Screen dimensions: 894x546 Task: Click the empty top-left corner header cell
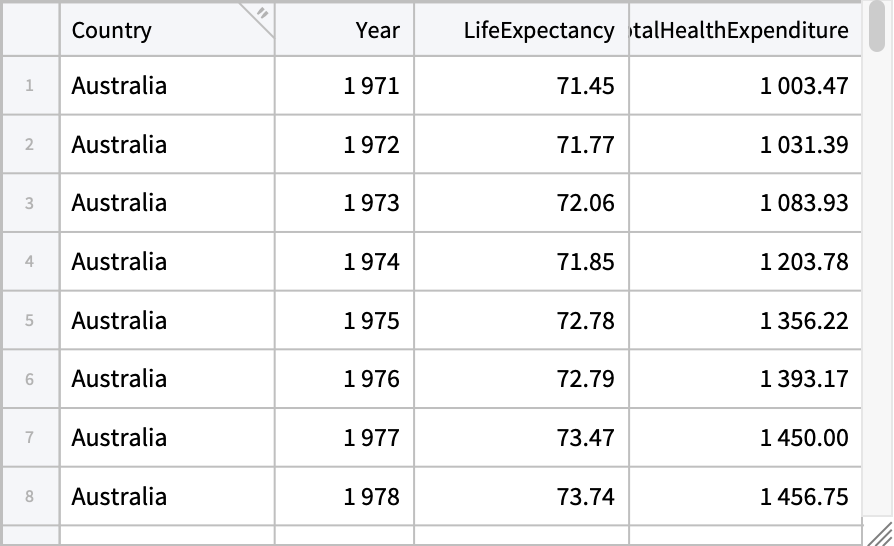pyautogui.click(x=30, y=30)
